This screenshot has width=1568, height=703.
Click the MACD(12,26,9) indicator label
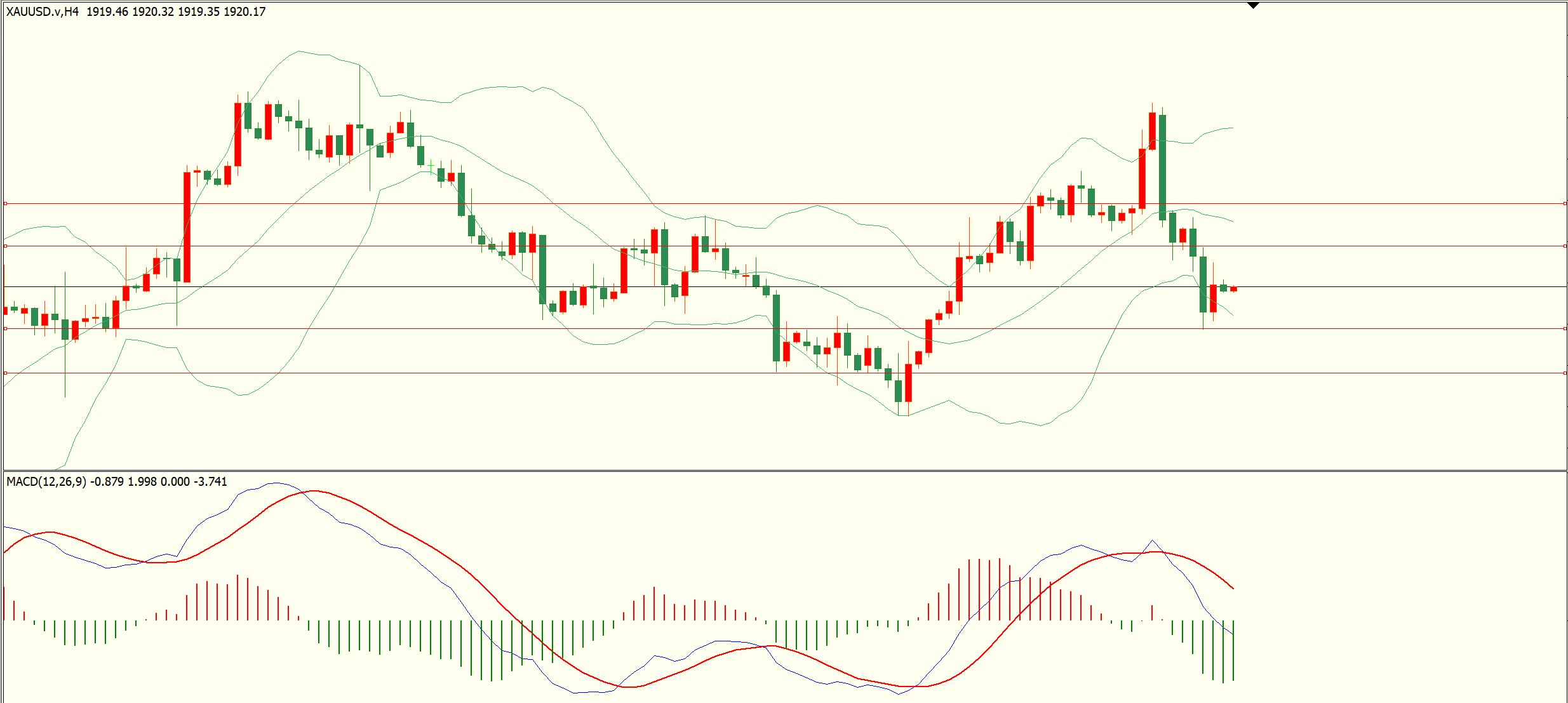(x=46, y=481)
